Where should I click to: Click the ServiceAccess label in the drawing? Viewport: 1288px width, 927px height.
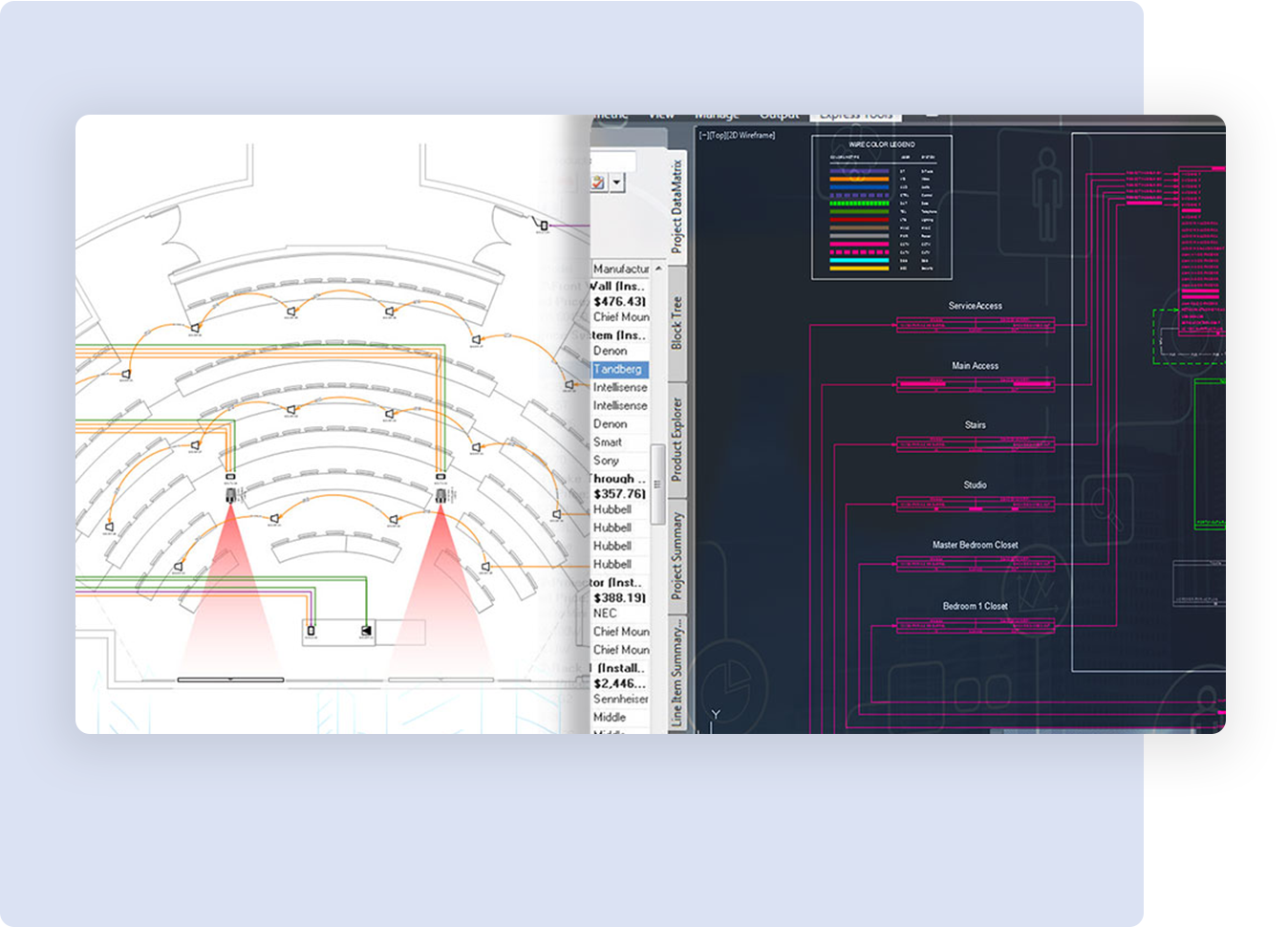976,306
